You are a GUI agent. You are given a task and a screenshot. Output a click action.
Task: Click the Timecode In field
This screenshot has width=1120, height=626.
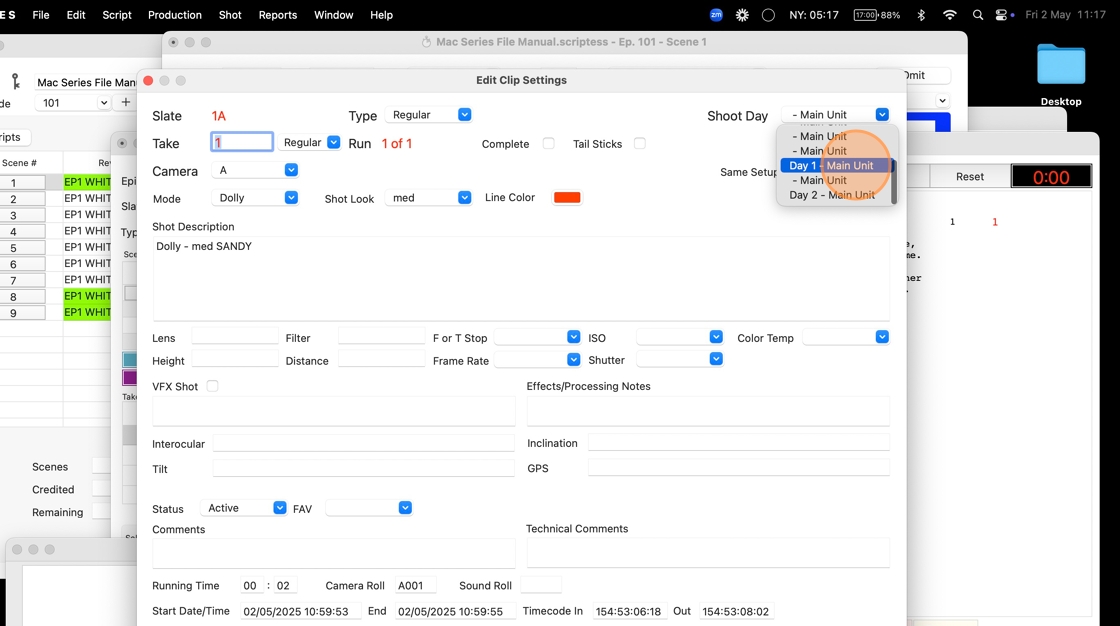629,611
